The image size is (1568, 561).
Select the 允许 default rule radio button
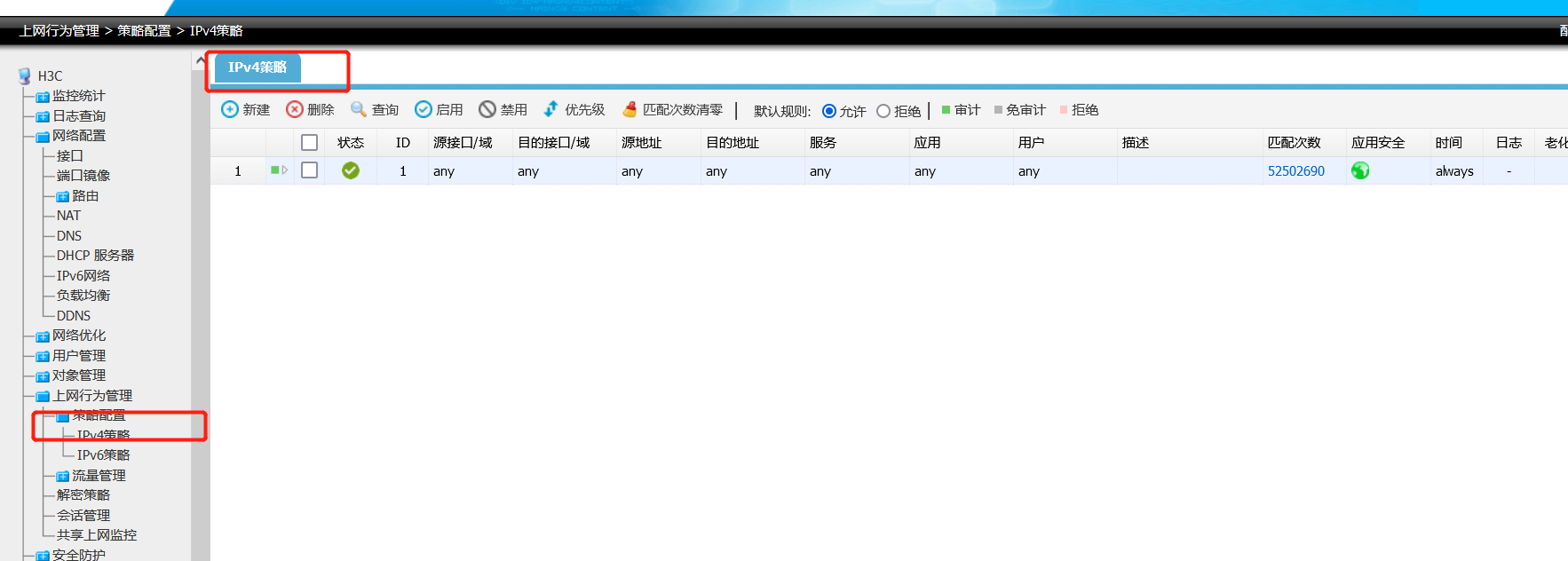pyautogui.click(x=829, y=111)
